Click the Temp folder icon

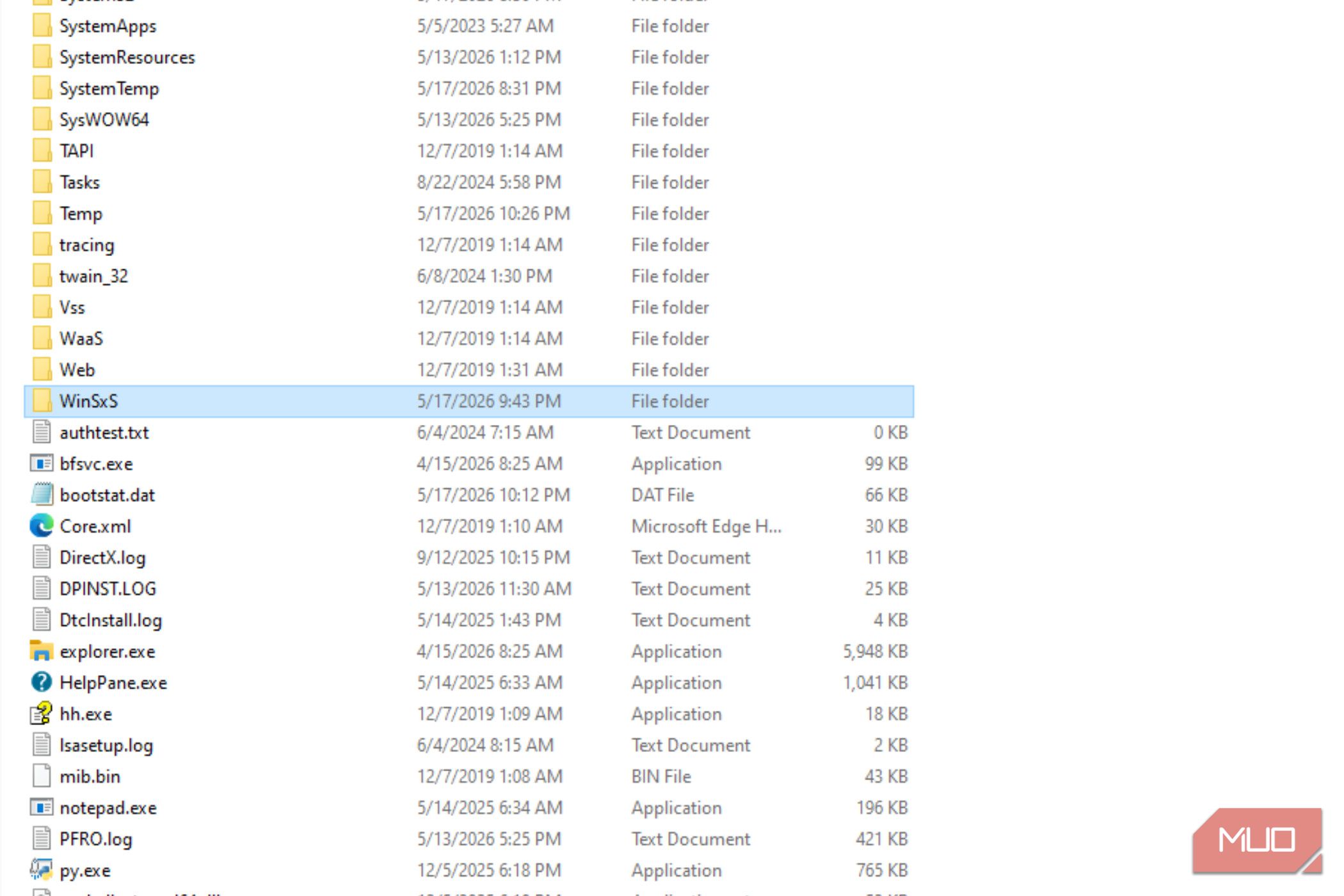pyautogui.click(x=42, y=213)
